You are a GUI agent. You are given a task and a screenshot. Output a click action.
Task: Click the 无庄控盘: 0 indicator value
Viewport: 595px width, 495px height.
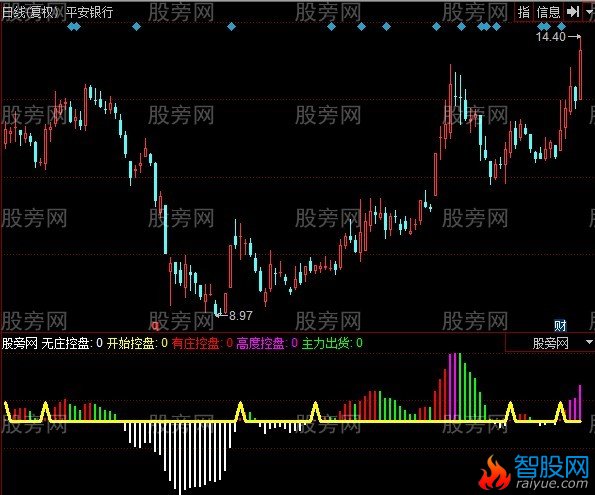[72, 343]
